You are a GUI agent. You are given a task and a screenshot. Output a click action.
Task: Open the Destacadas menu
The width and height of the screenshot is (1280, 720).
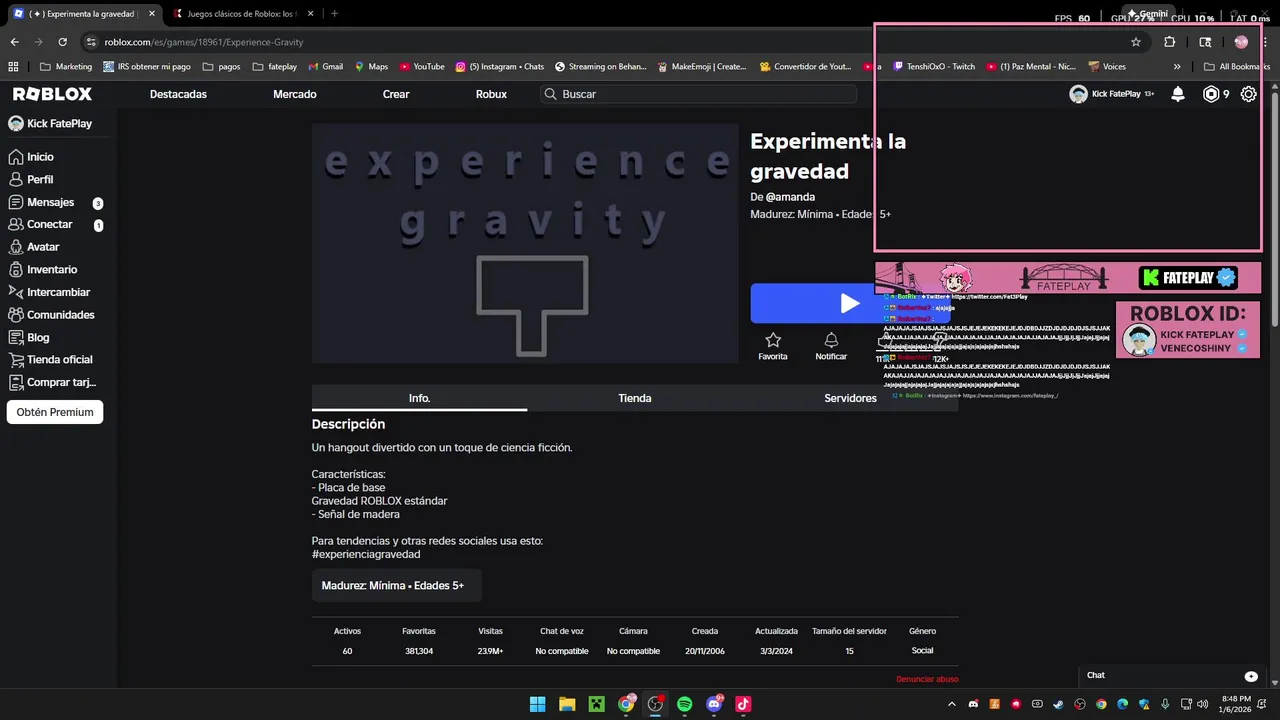click(178, 94)
